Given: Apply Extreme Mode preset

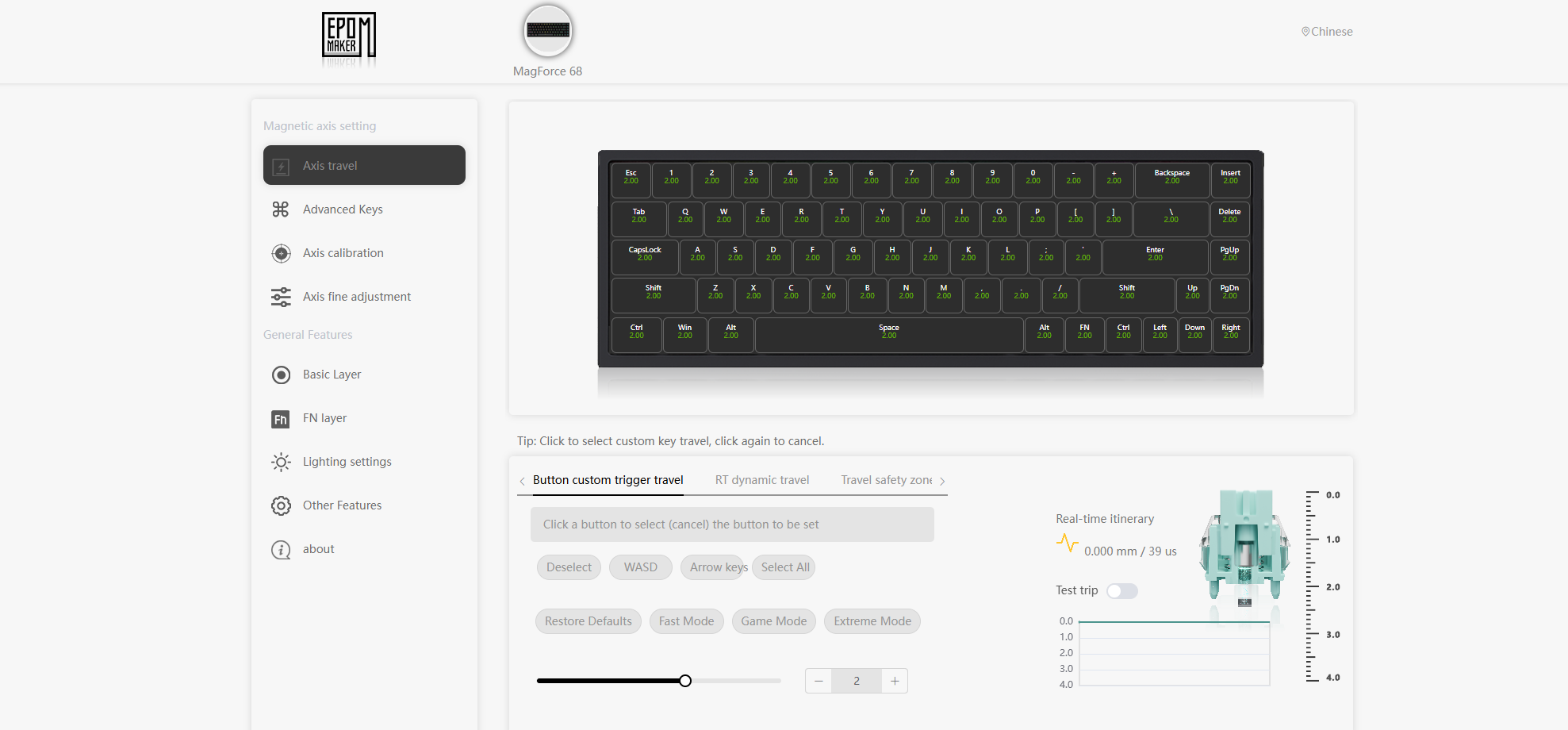Looking at the screenshot, I should [872, 621].
